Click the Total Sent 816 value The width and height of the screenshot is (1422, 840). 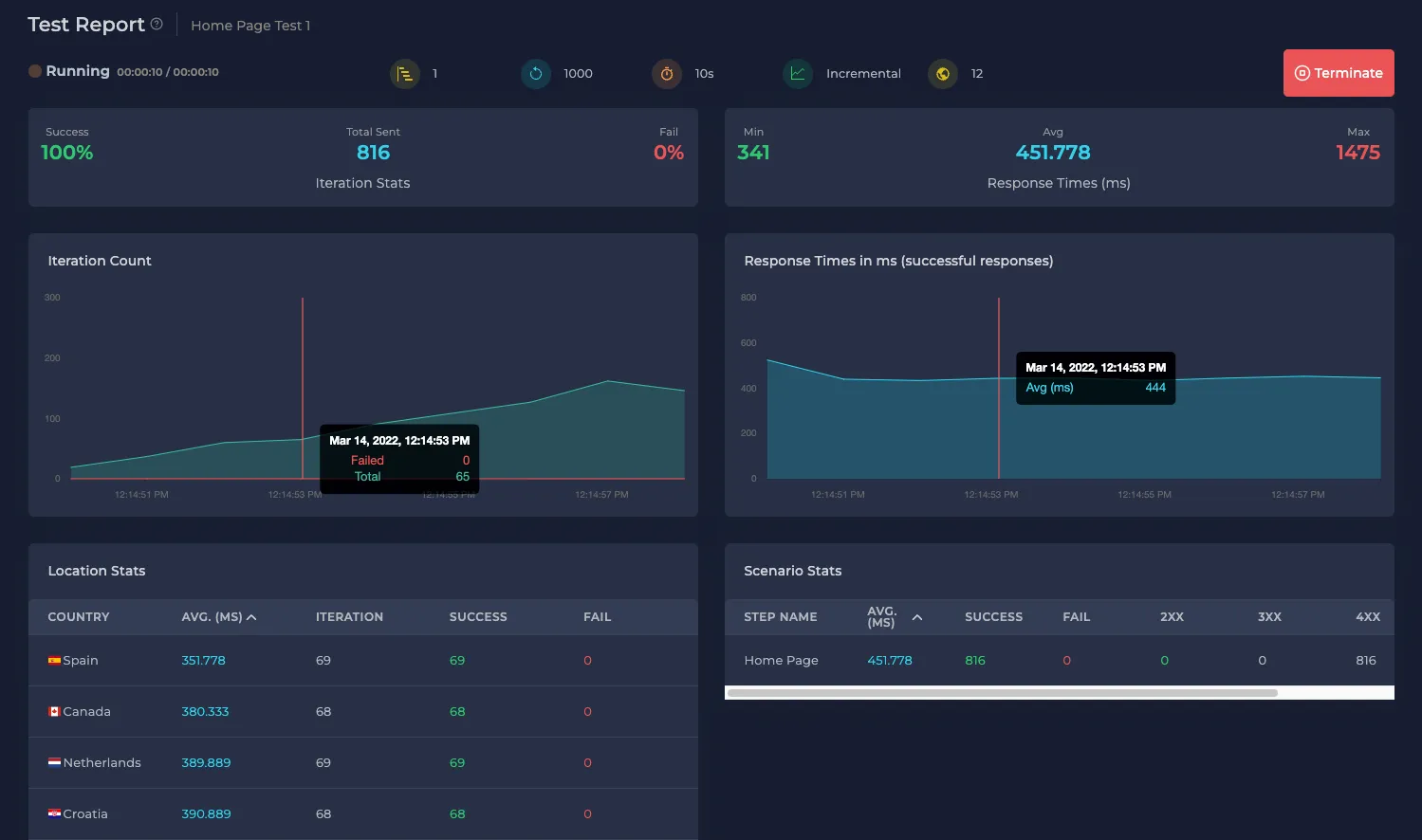tap(373, 153)
